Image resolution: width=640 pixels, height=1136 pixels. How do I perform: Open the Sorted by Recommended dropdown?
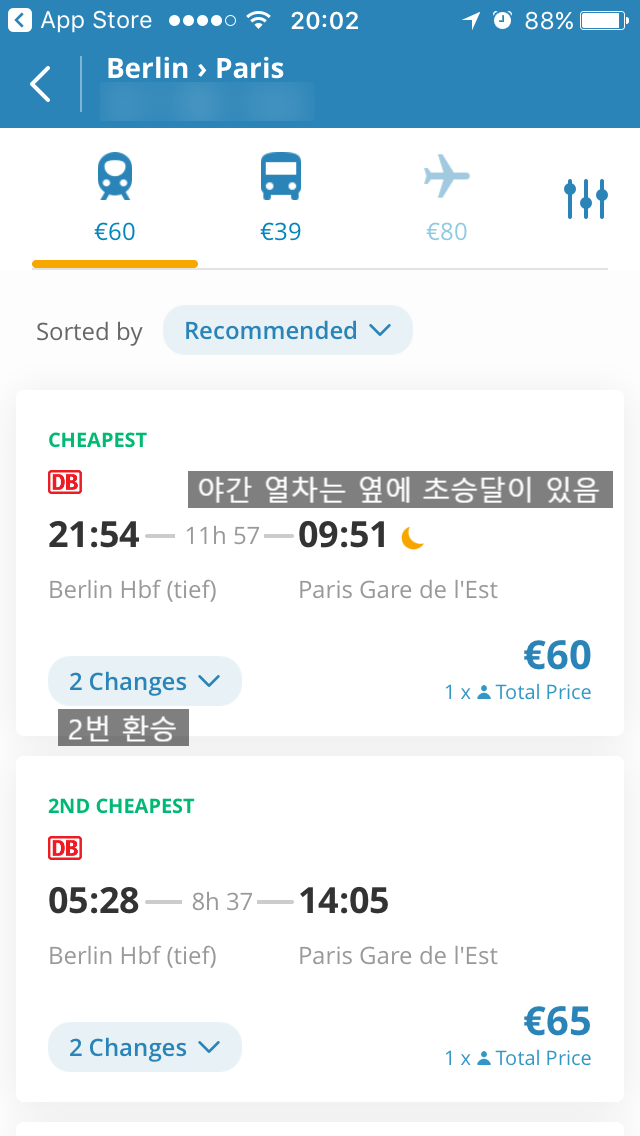pyautogui.click(x=287, y=331)
